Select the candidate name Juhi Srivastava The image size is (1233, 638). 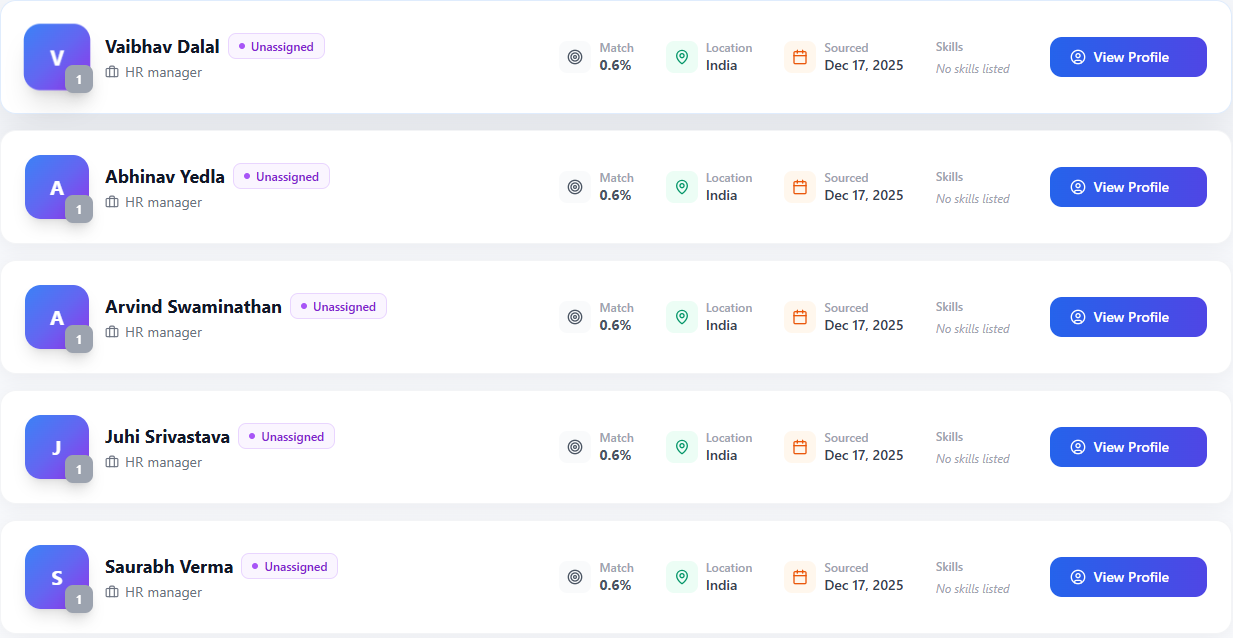tap(167, 437)
